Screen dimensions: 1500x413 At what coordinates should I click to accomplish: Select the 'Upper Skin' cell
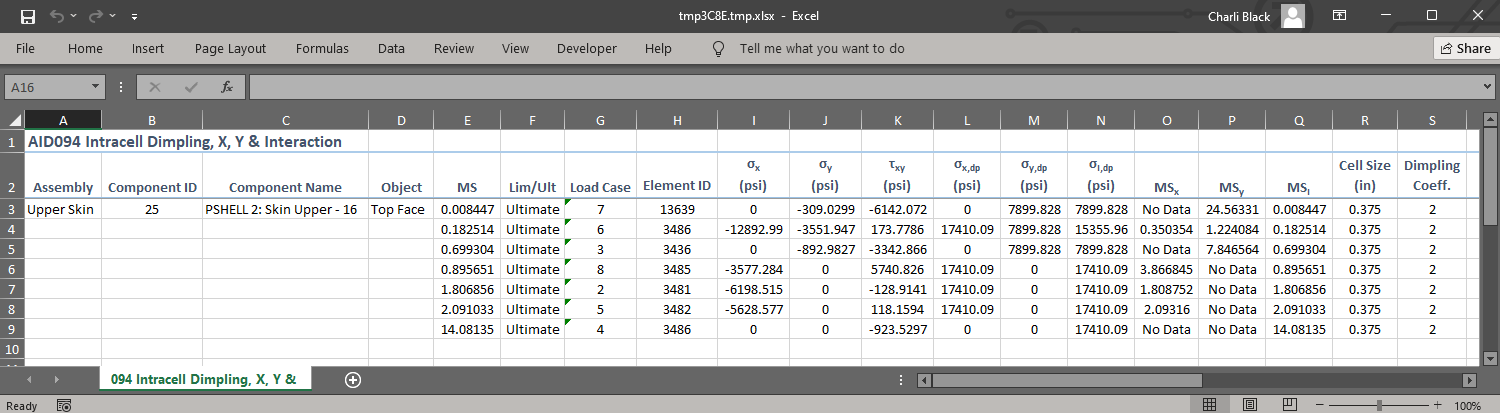[63, 209]
